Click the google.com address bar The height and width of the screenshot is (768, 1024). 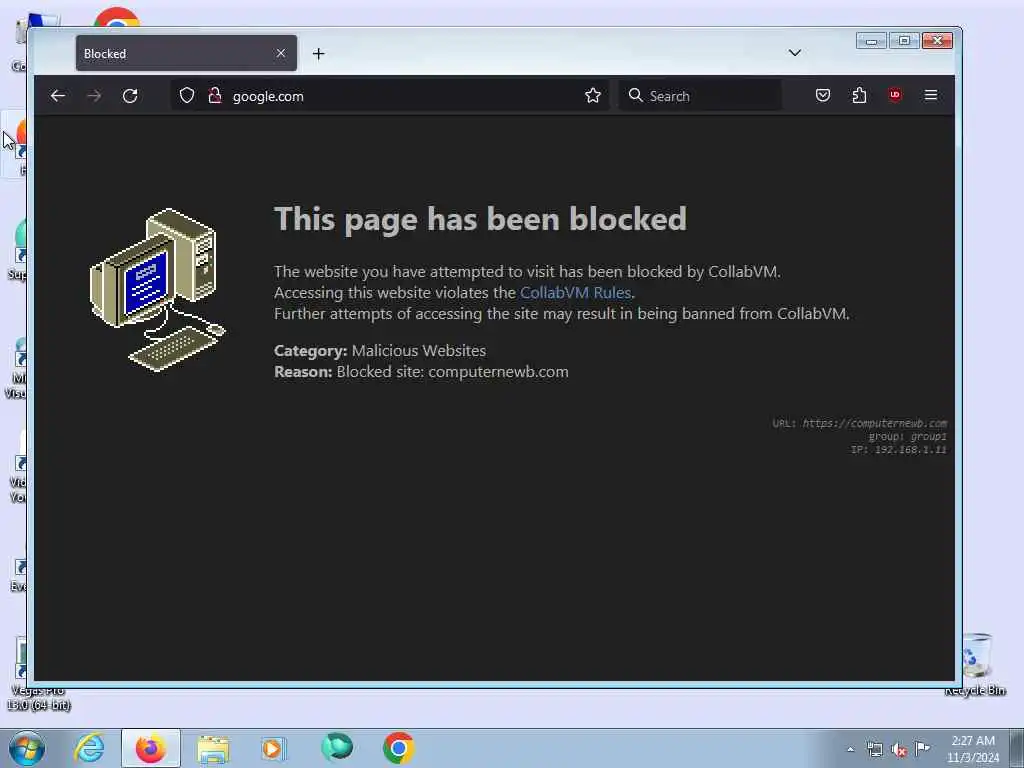click(391, 96)
